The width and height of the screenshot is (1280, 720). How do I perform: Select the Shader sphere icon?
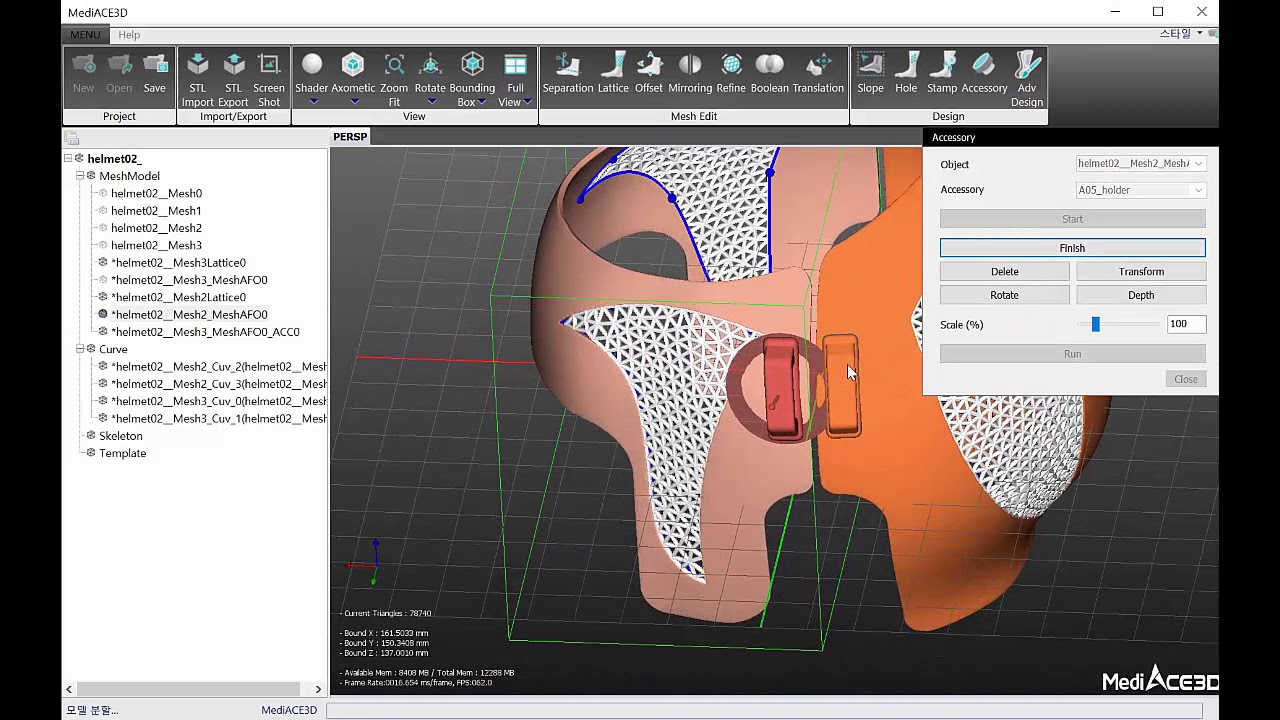point(312,65)
